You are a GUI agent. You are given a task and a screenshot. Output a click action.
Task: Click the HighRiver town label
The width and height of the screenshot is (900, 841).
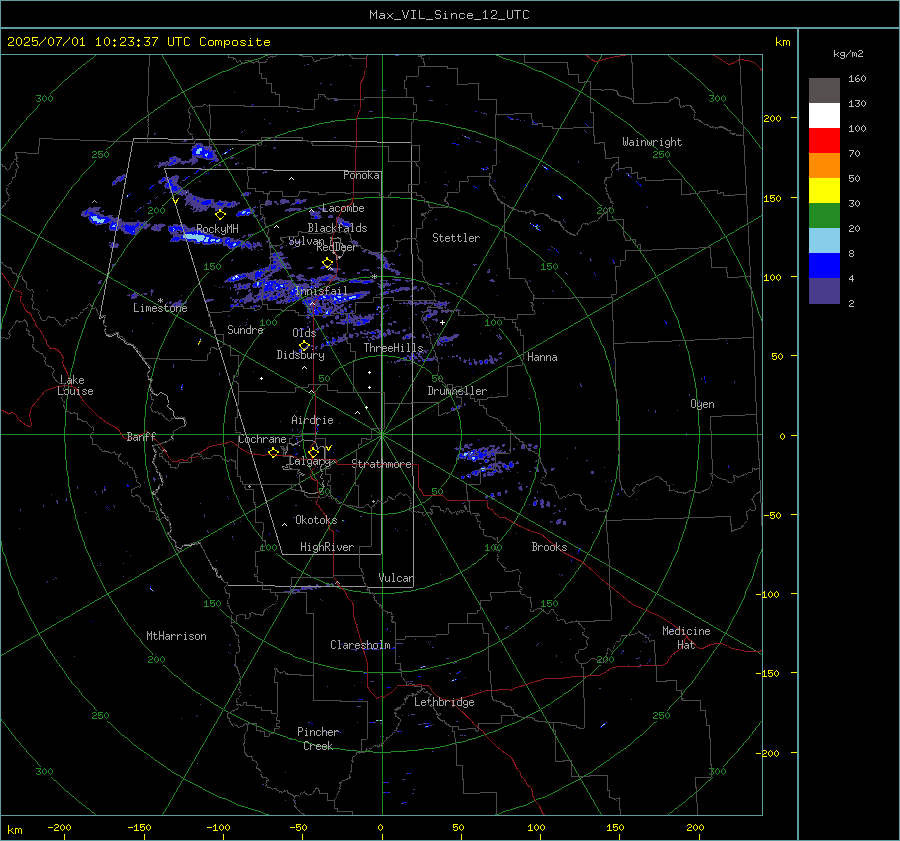coord(327,547)
